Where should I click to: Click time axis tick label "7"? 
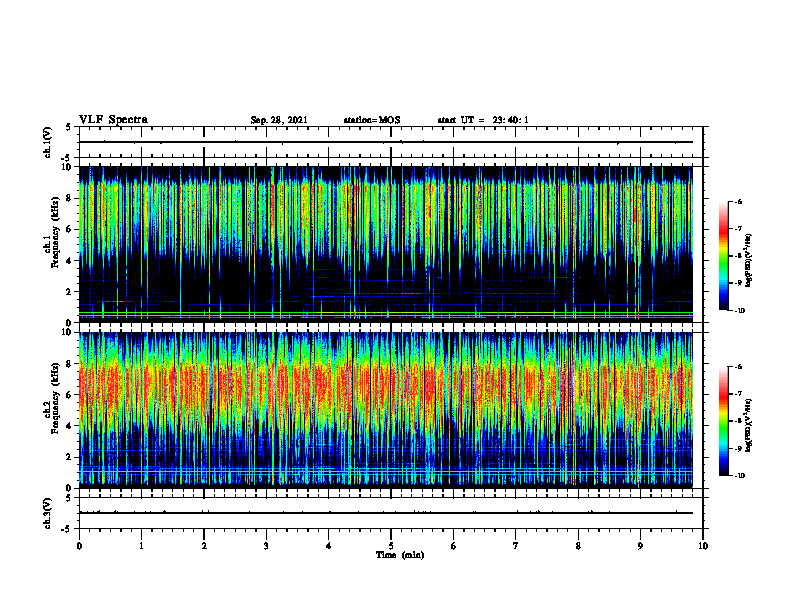pyautogui.click(x=516, y=546)
